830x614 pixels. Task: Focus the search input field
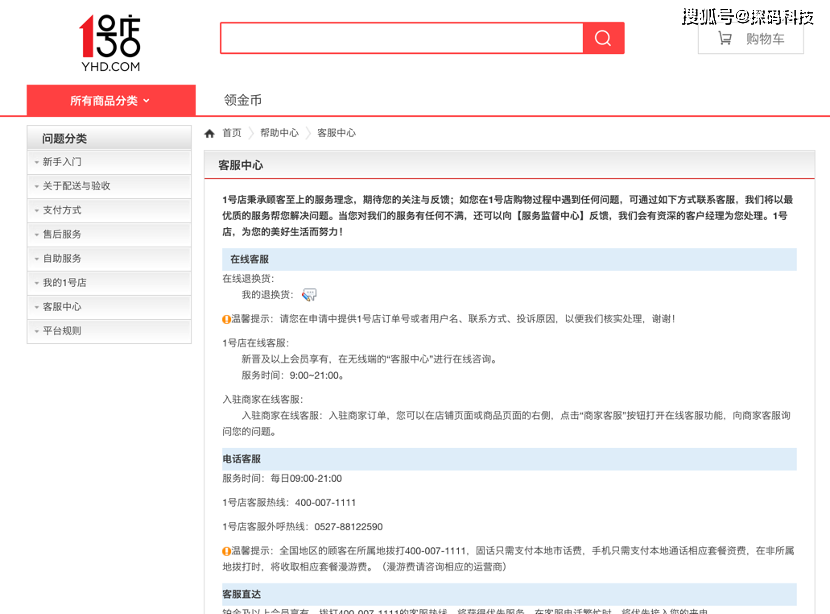pyautogui.click(x=402, y=38)
